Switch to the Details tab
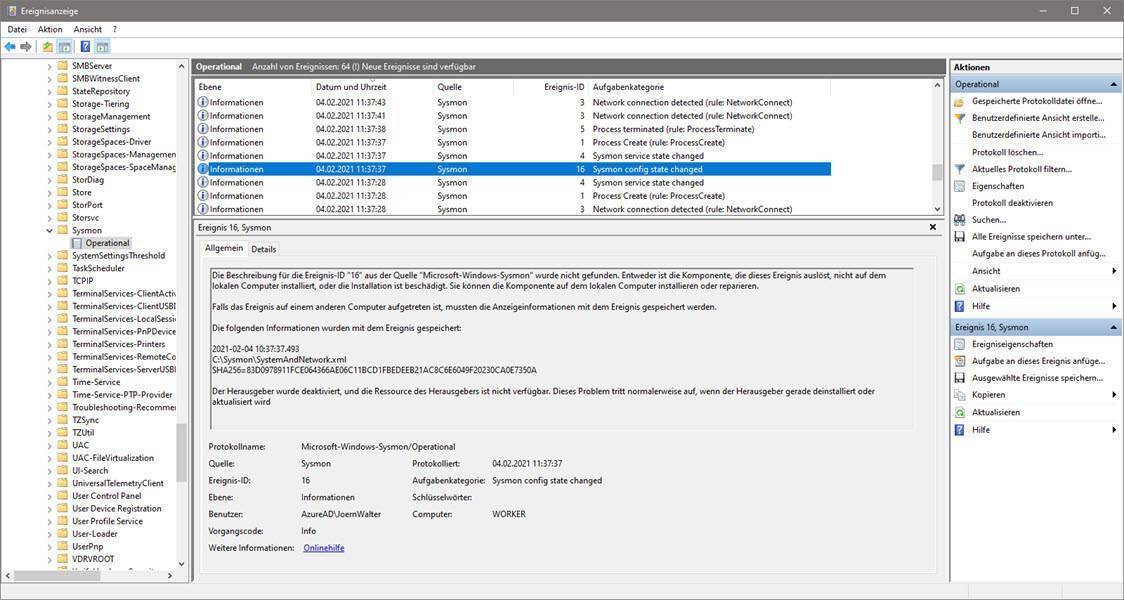The image size is (1124, 600). [x=263, y=249]
